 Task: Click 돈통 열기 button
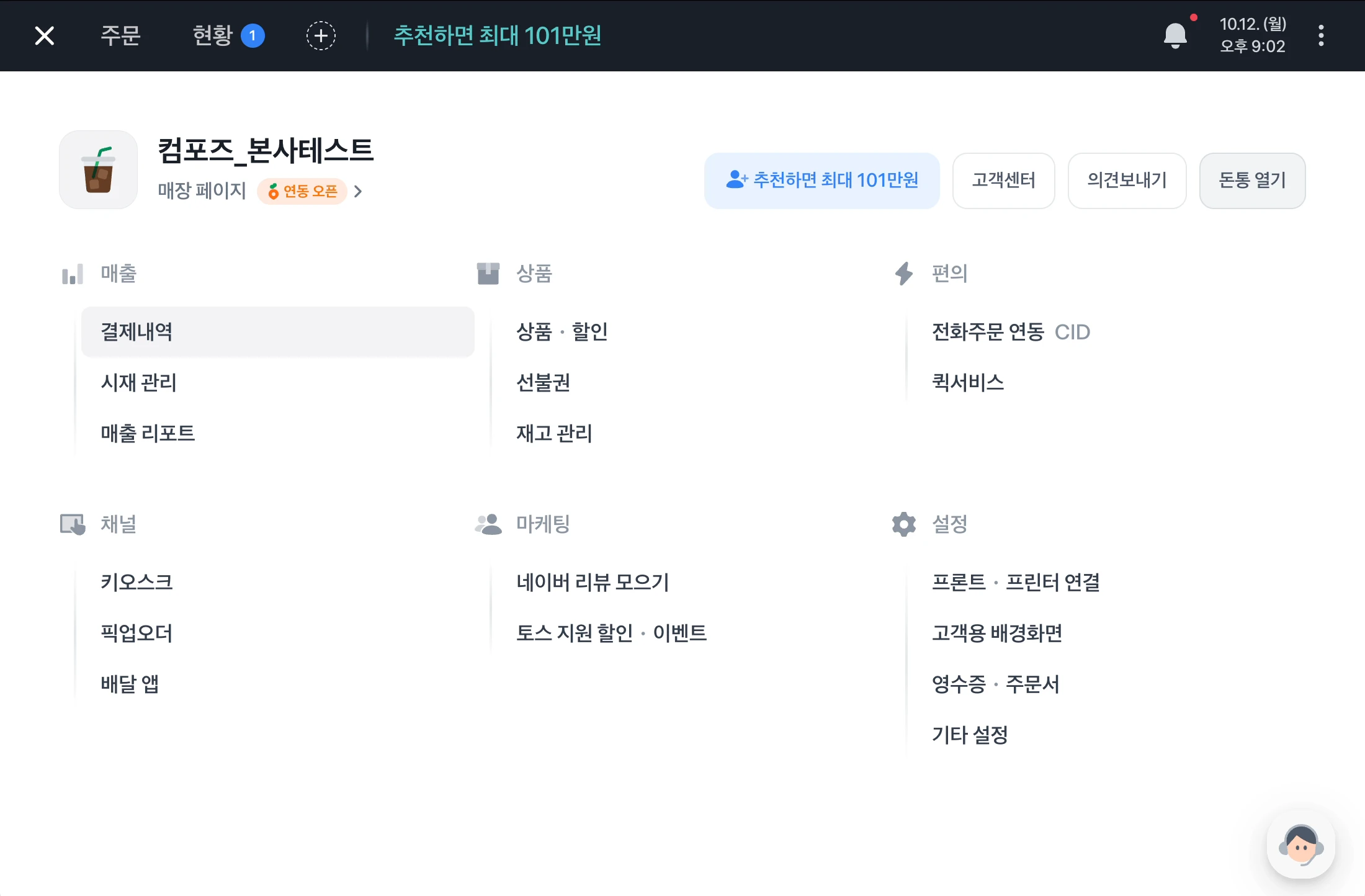[x=1252, y=181]
